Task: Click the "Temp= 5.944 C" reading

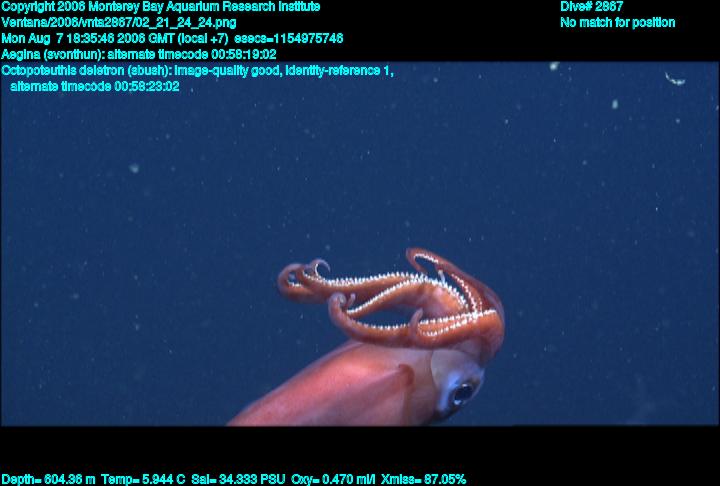Action: 143,480
